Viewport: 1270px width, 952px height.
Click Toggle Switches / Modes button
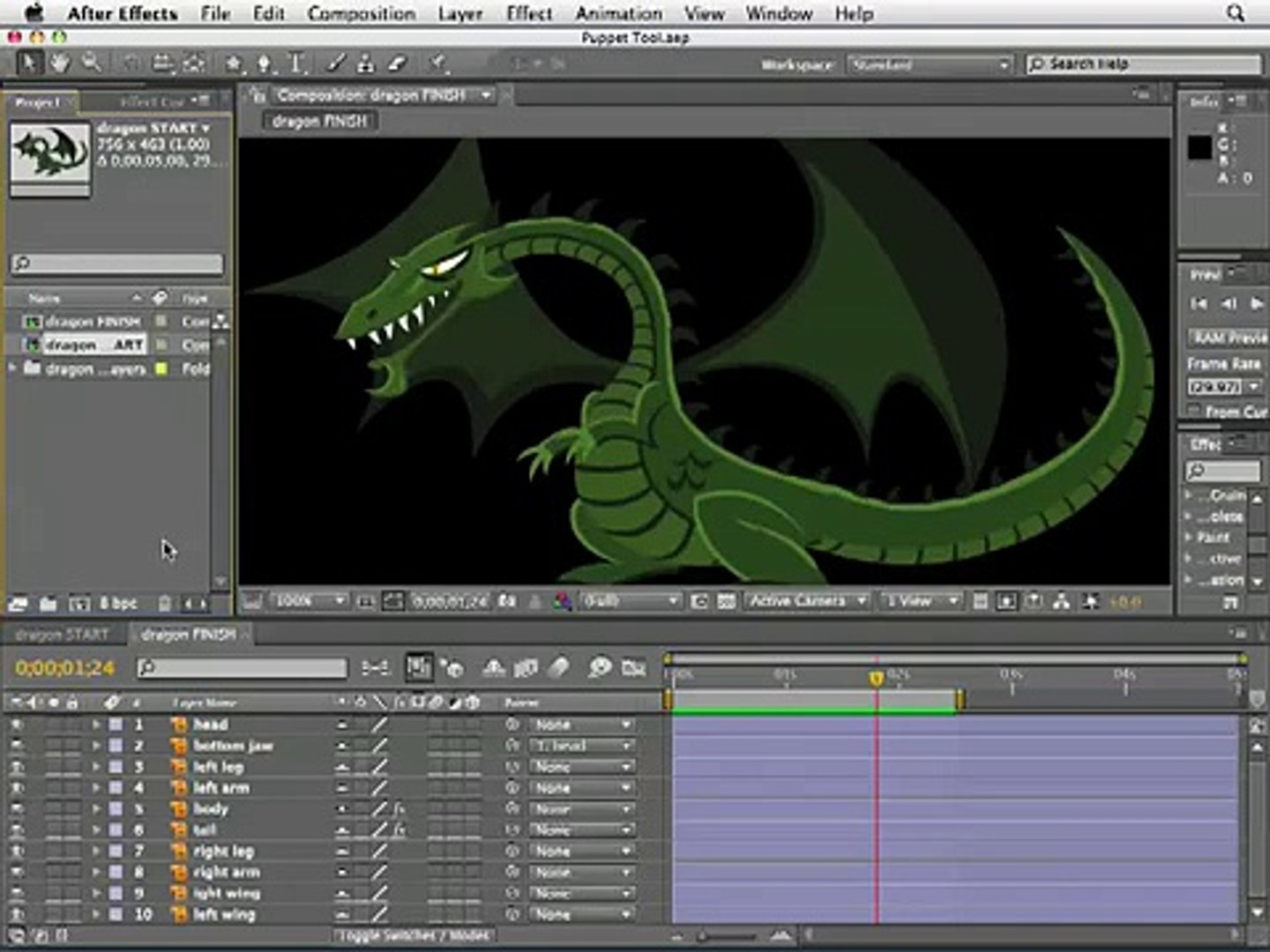415,936
